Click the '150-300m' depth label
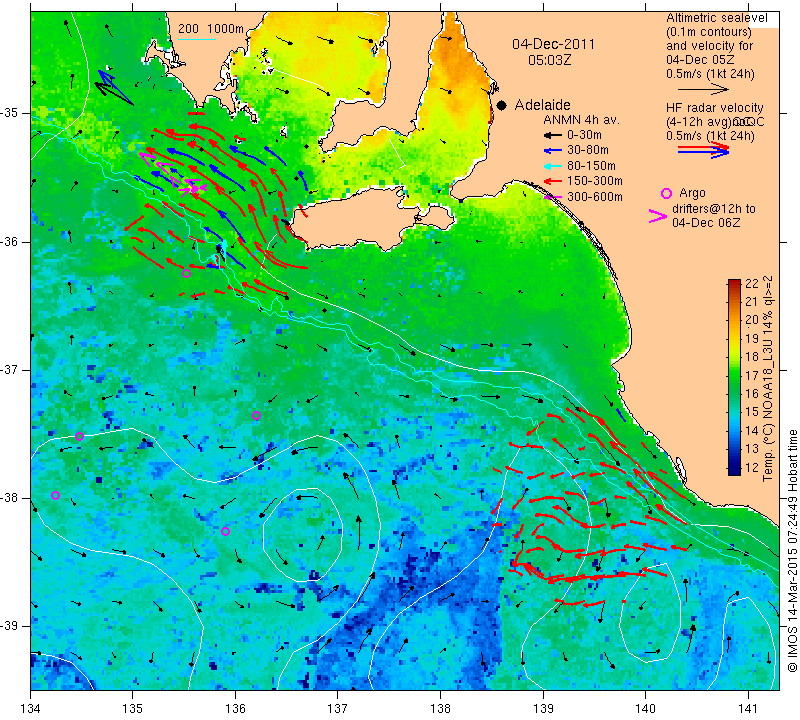 595,181
